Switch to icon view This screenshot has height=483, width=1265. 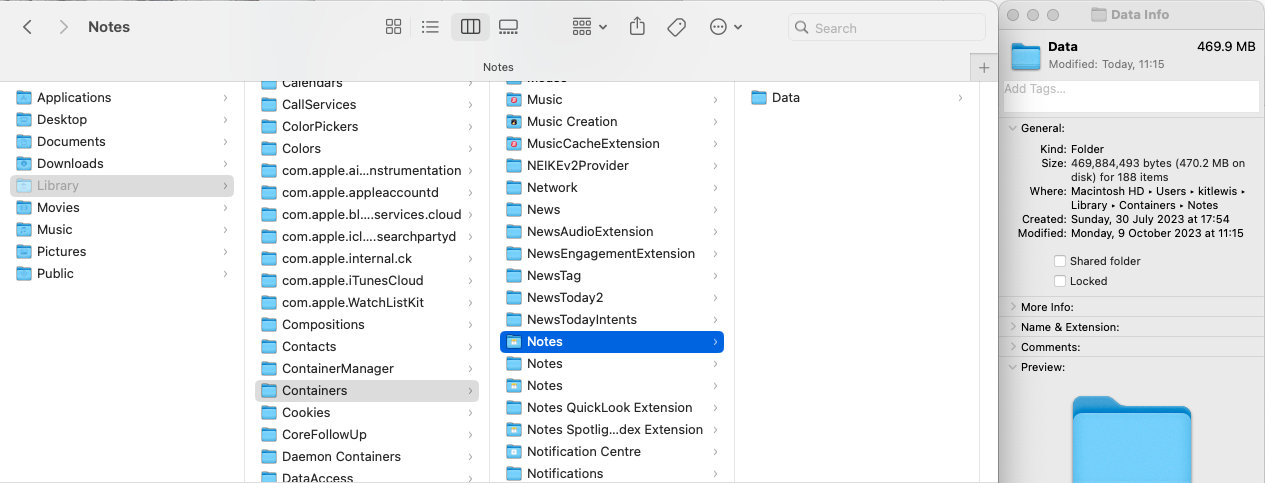coord(394,27)
